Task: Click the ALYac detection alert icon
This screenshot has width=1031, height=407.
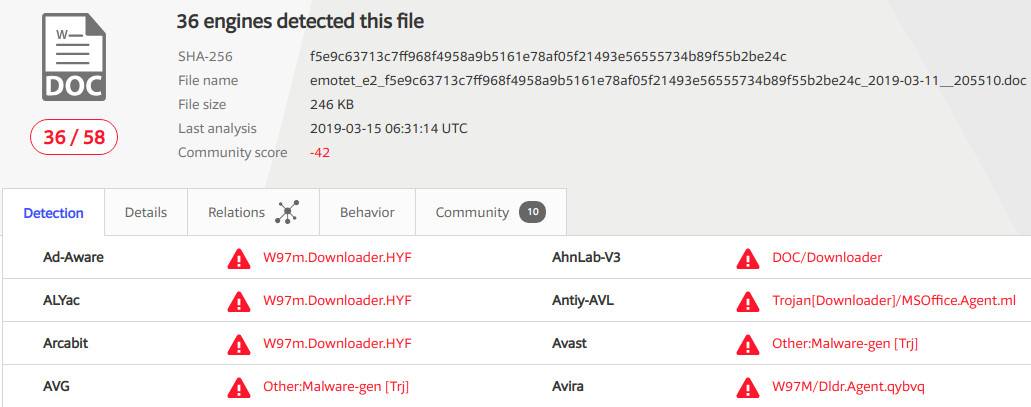Action: pos(239,301)
